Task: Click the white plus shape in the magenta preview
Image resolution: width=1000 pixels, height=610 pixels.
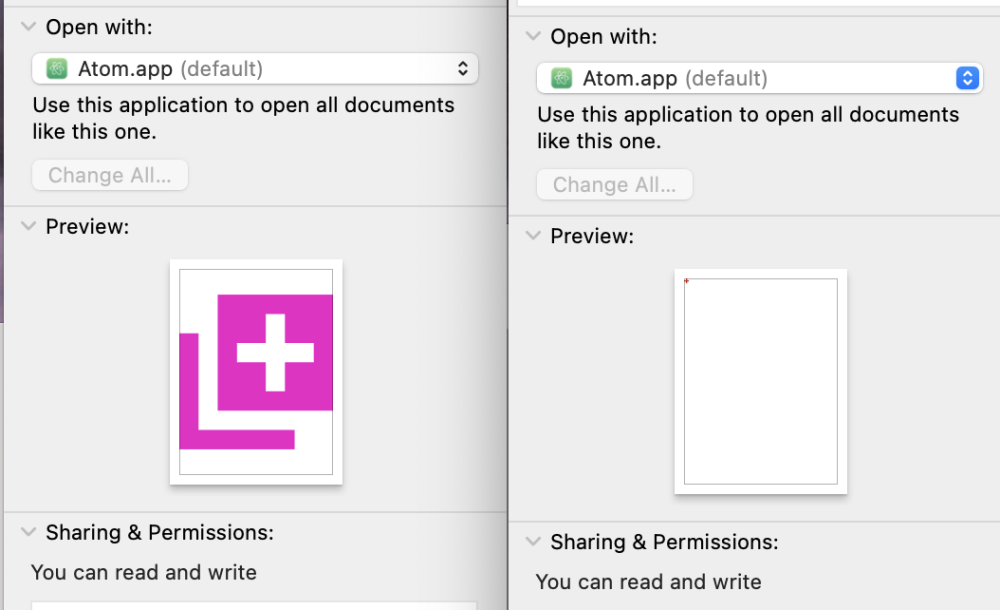Action: point(275,352)
